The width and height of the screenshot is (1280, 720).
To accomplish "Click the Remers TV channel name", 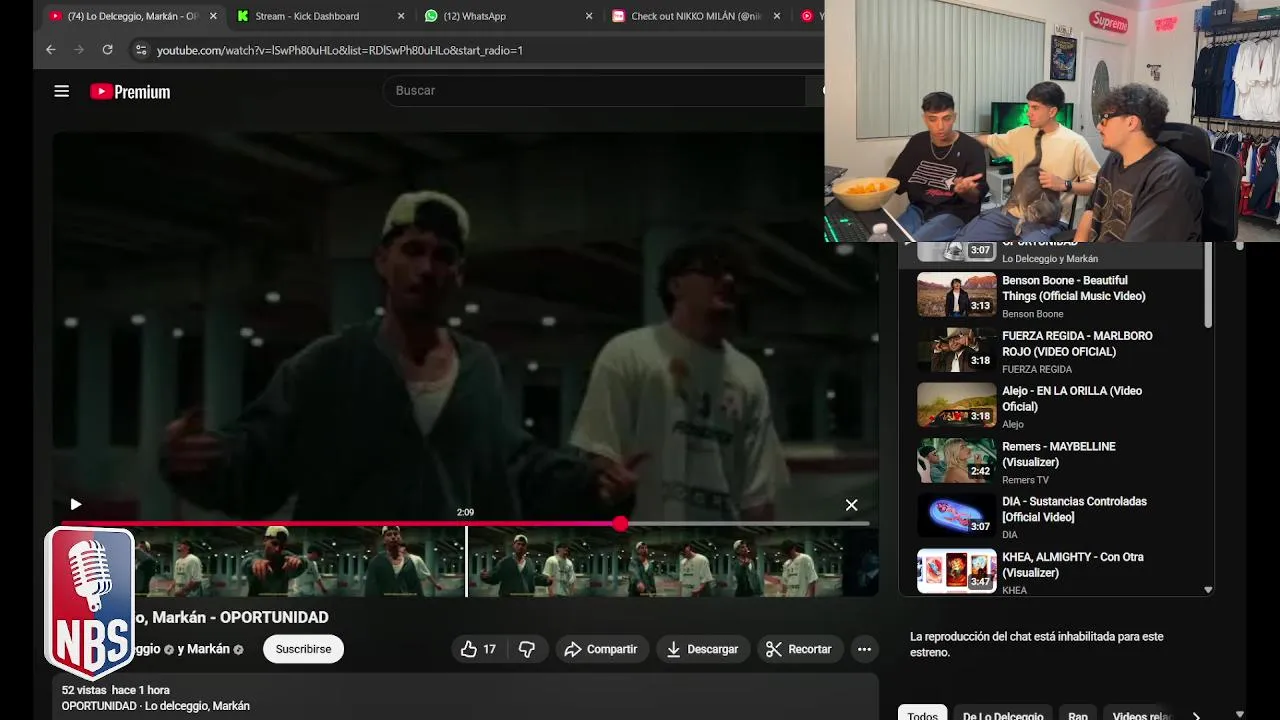I will pos(1025,480).
